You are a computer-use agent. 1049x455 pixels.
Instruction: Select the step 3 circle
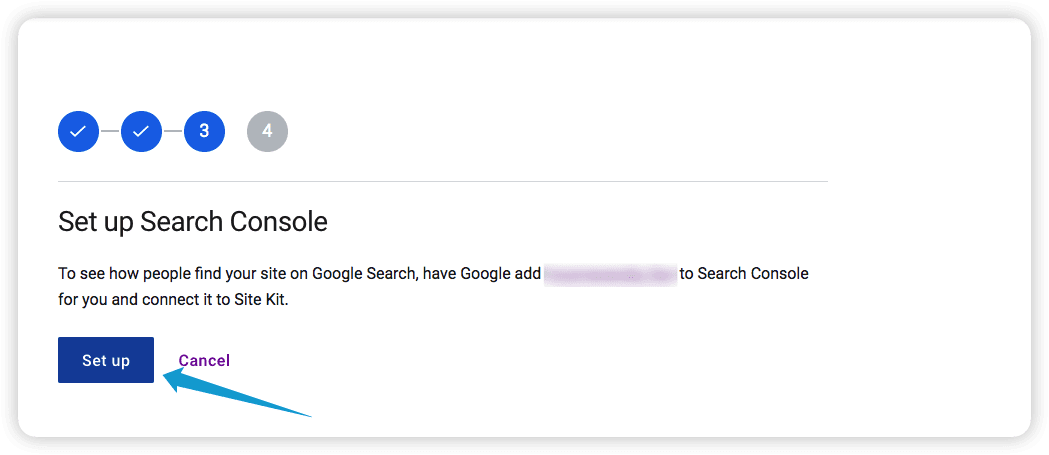click(204, 131)
